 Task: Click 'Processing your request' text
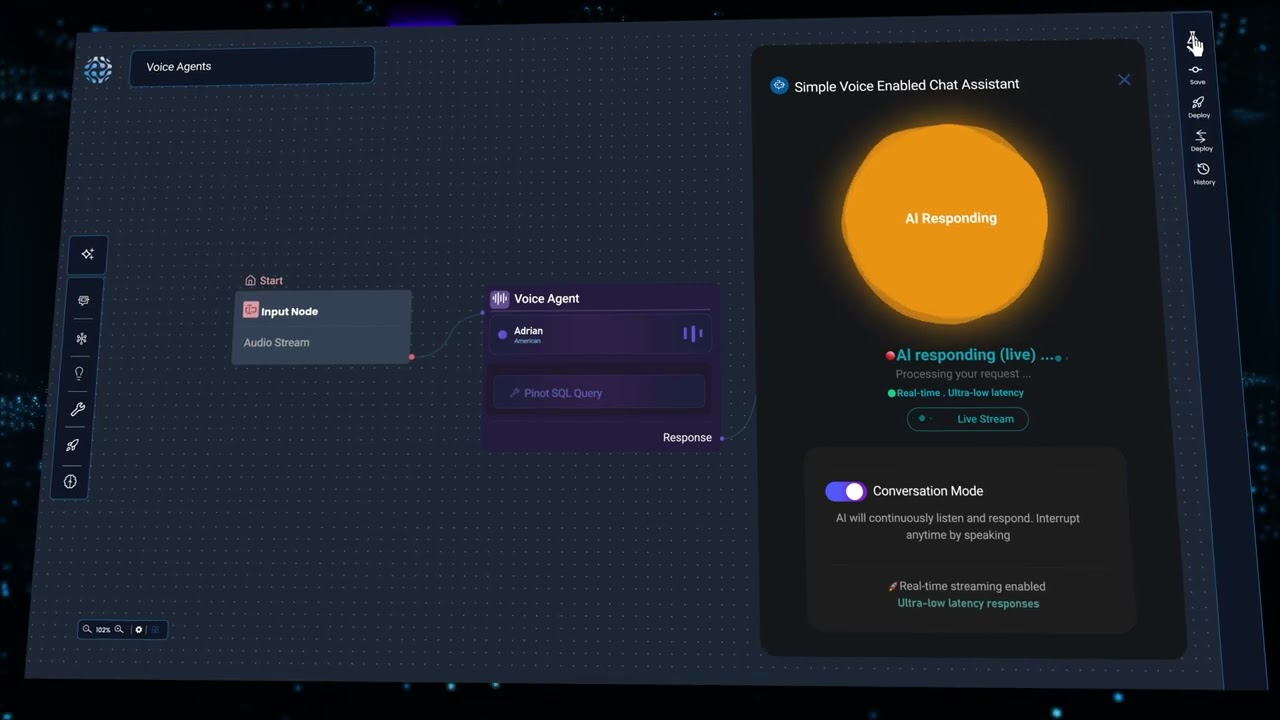[963, 374]
